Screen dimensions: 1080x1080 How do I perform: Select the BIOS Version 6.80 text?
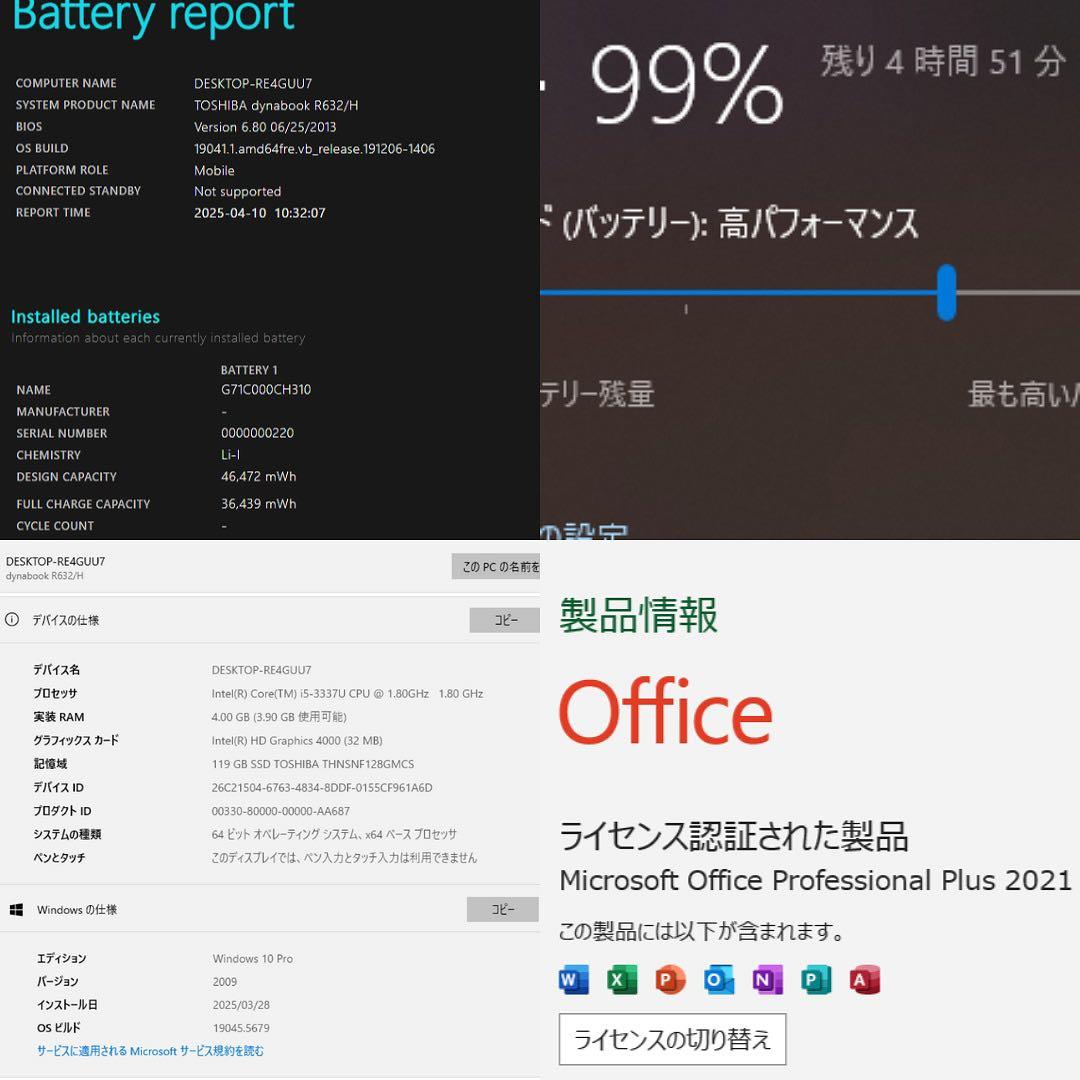[264, 127]
